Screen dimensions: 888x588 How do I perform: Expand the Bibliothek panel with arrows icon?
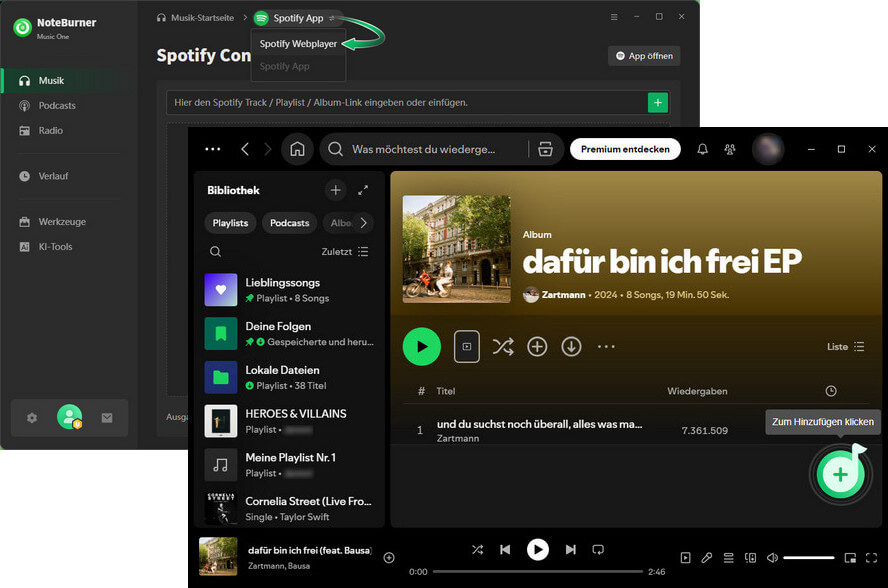(363, 190)
